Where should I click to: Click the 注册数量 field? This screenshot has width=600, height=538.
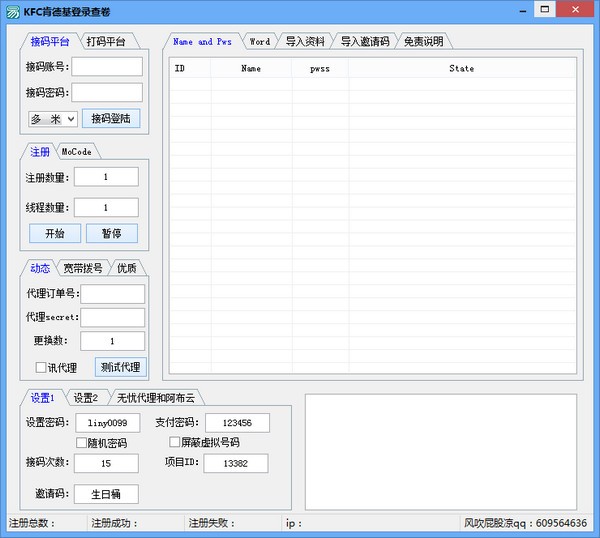106,177
